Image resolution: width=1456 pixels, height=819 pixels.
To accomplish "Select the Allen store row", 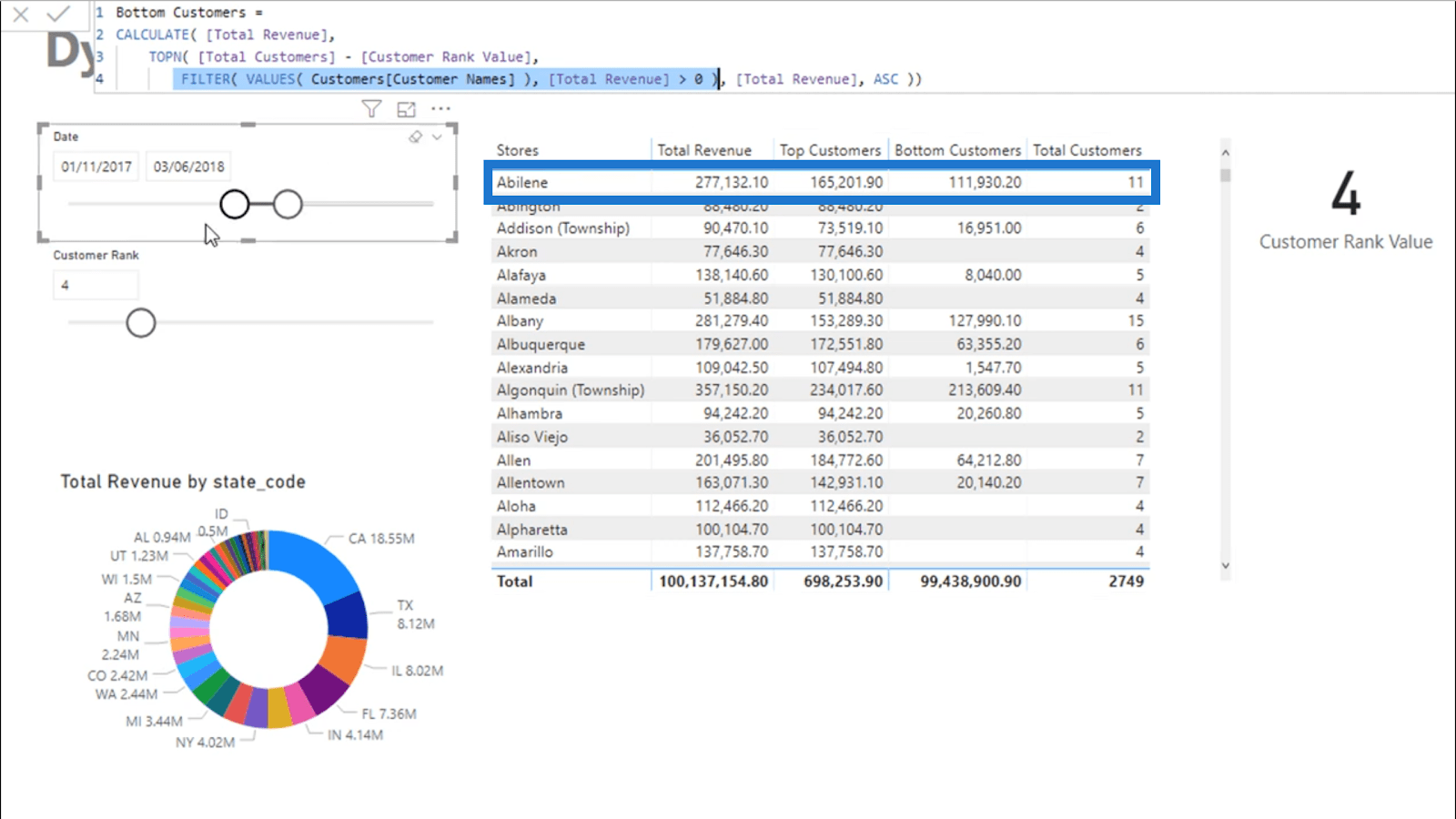I will (821, 460).
